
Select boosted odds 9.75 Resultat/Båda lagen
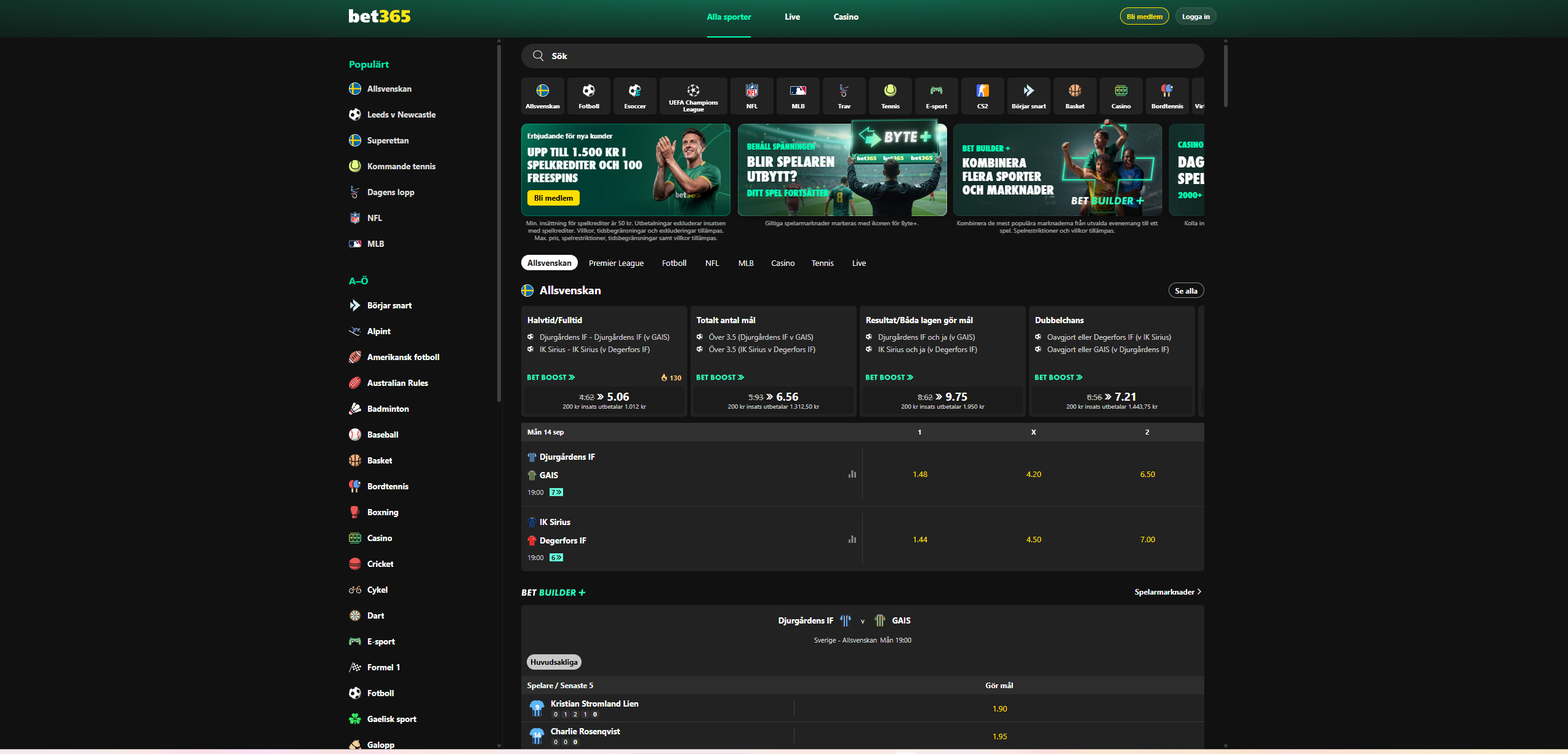tap(942, 401)
